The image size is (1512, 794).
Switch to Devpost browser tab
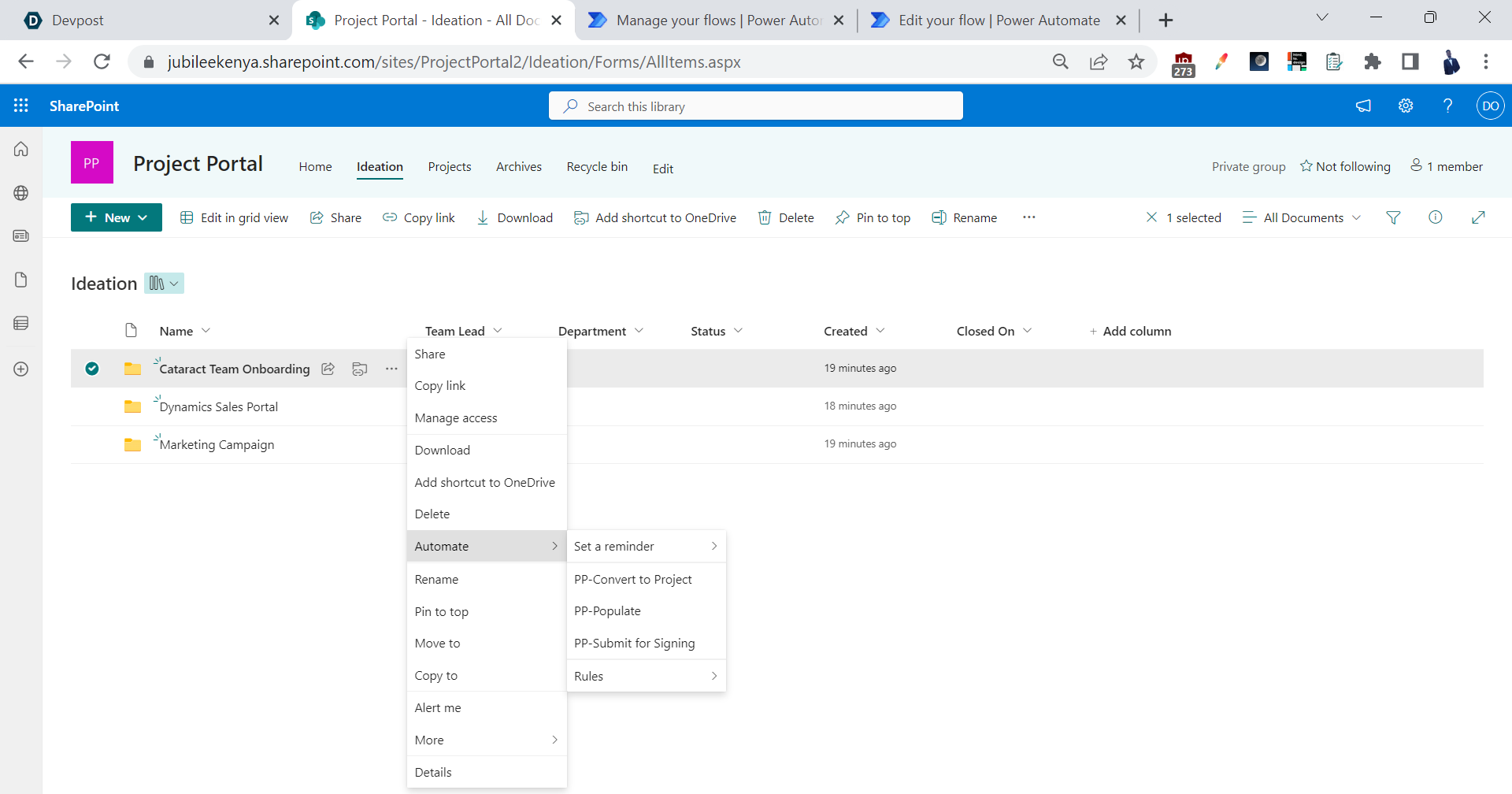point(150,20)
